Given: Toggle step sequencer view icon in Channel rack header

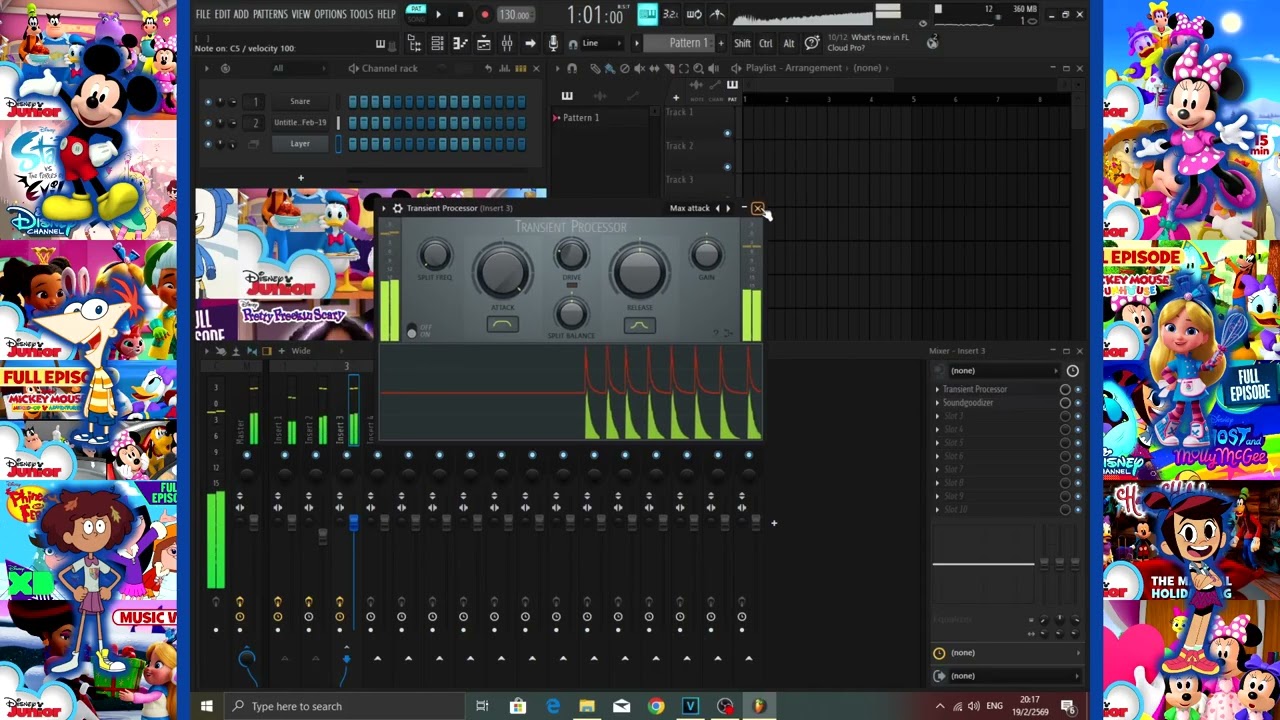Looking at the screenshot, I should coord(520,68).
